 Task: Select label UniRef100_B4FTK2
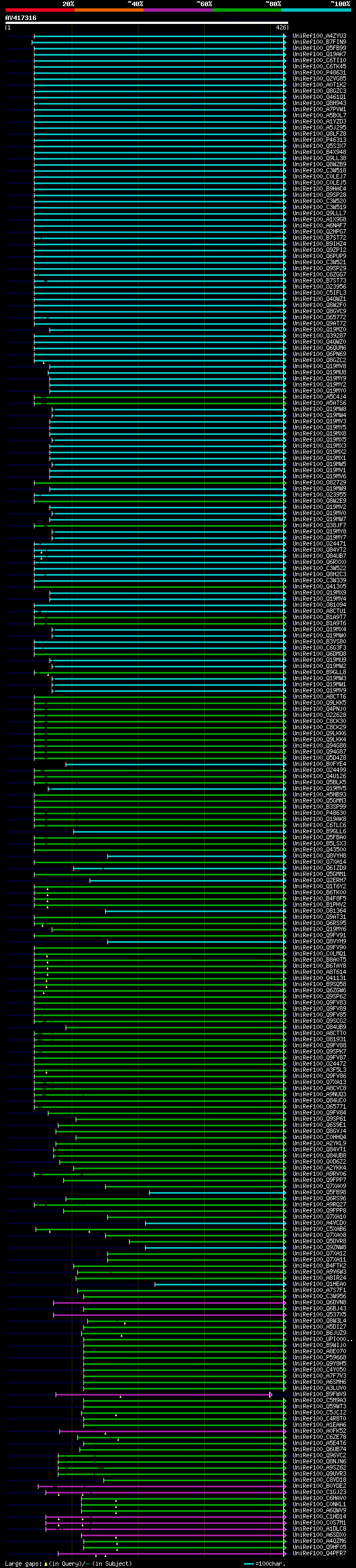319,1265
